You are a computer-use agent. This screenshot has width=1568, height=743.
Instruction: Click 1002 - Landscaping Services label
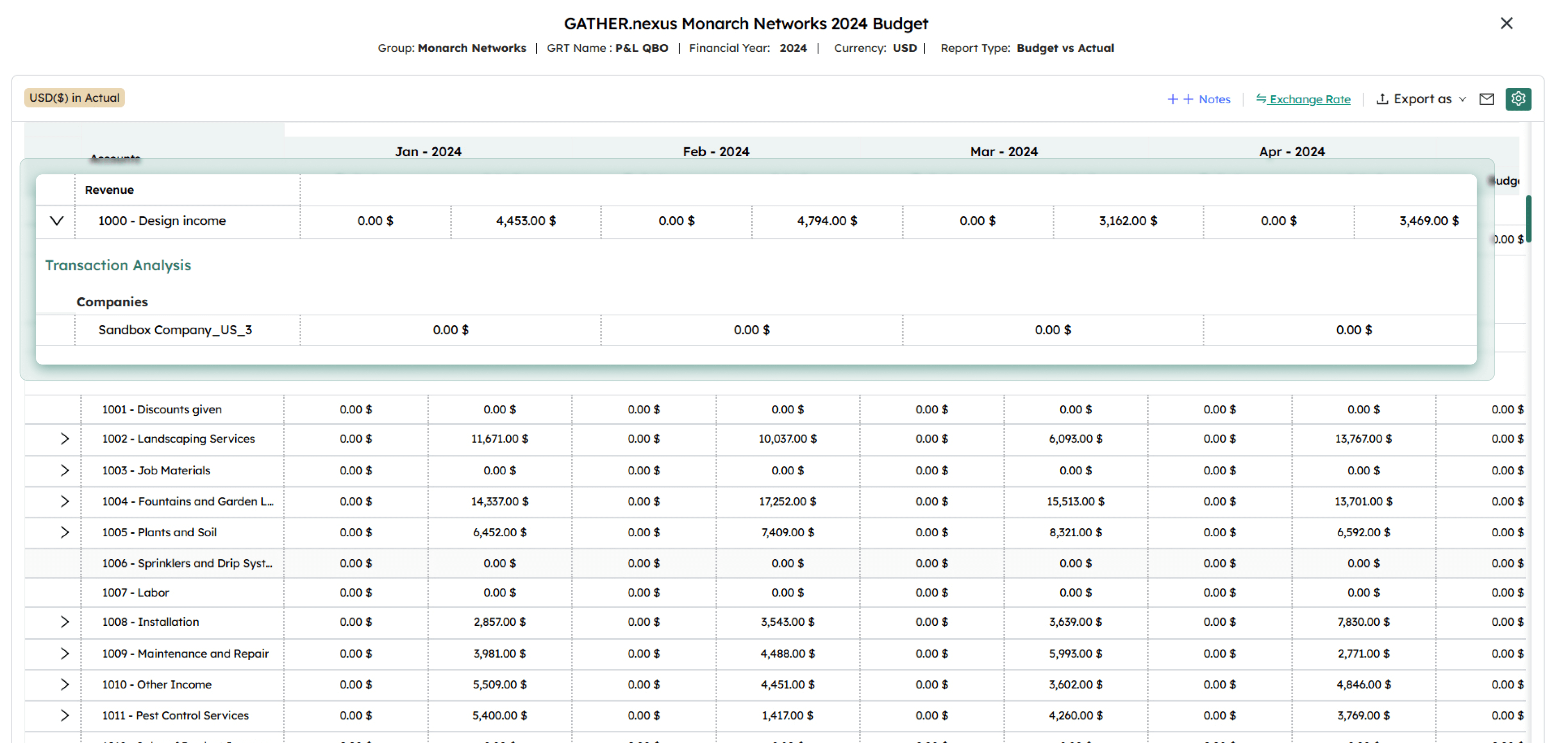pos(178,438)
